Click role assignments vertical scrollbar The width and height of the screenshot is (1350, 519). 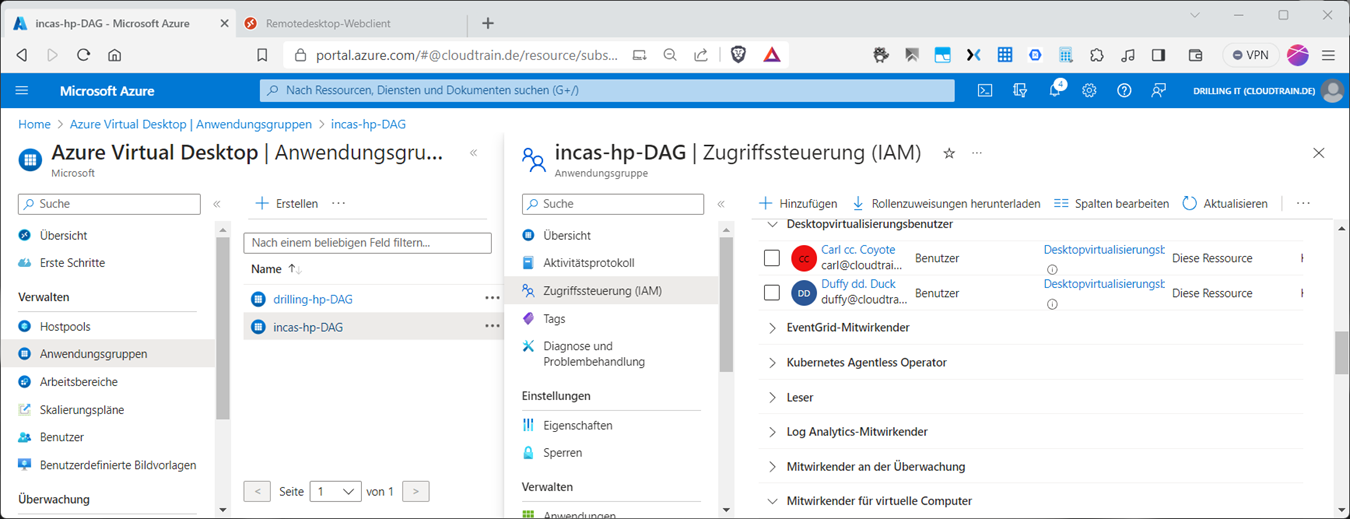[1341, 352]
